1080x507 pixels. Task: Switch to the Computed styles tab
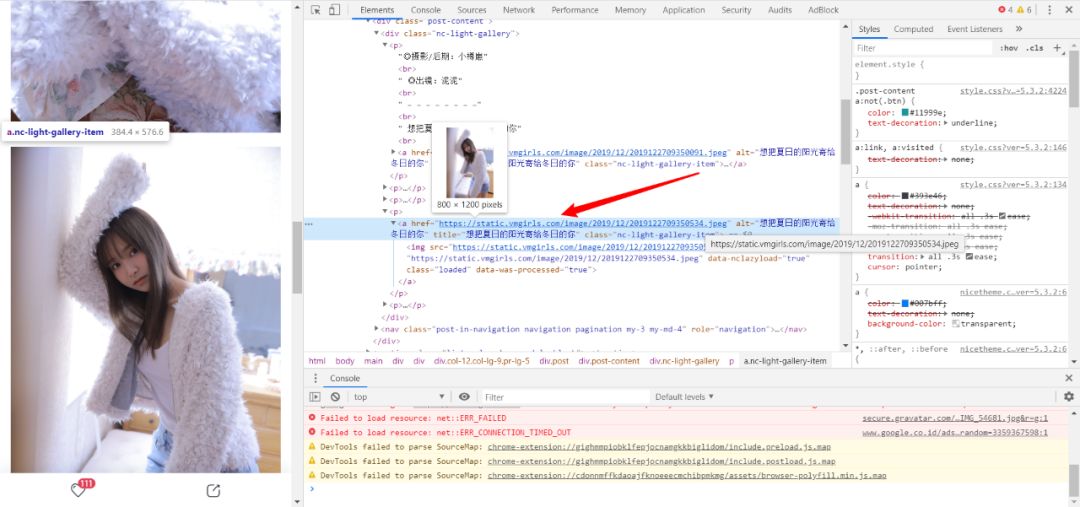pyautogui.click(x=913, y=29)
